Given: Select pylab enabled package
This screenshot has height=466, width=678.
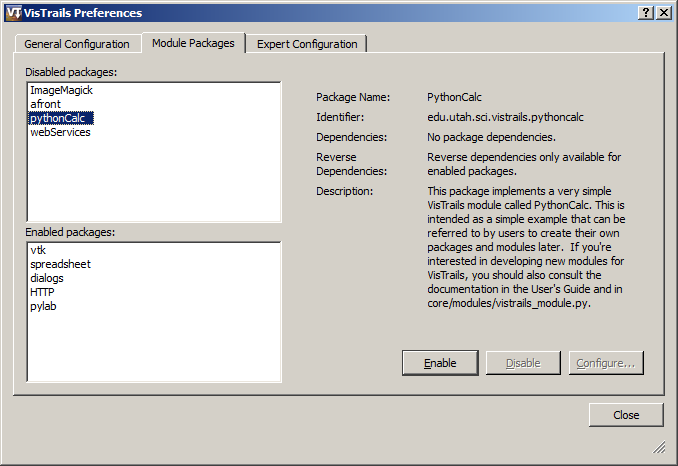Looking at the screenshot, I should coord(43,306).
